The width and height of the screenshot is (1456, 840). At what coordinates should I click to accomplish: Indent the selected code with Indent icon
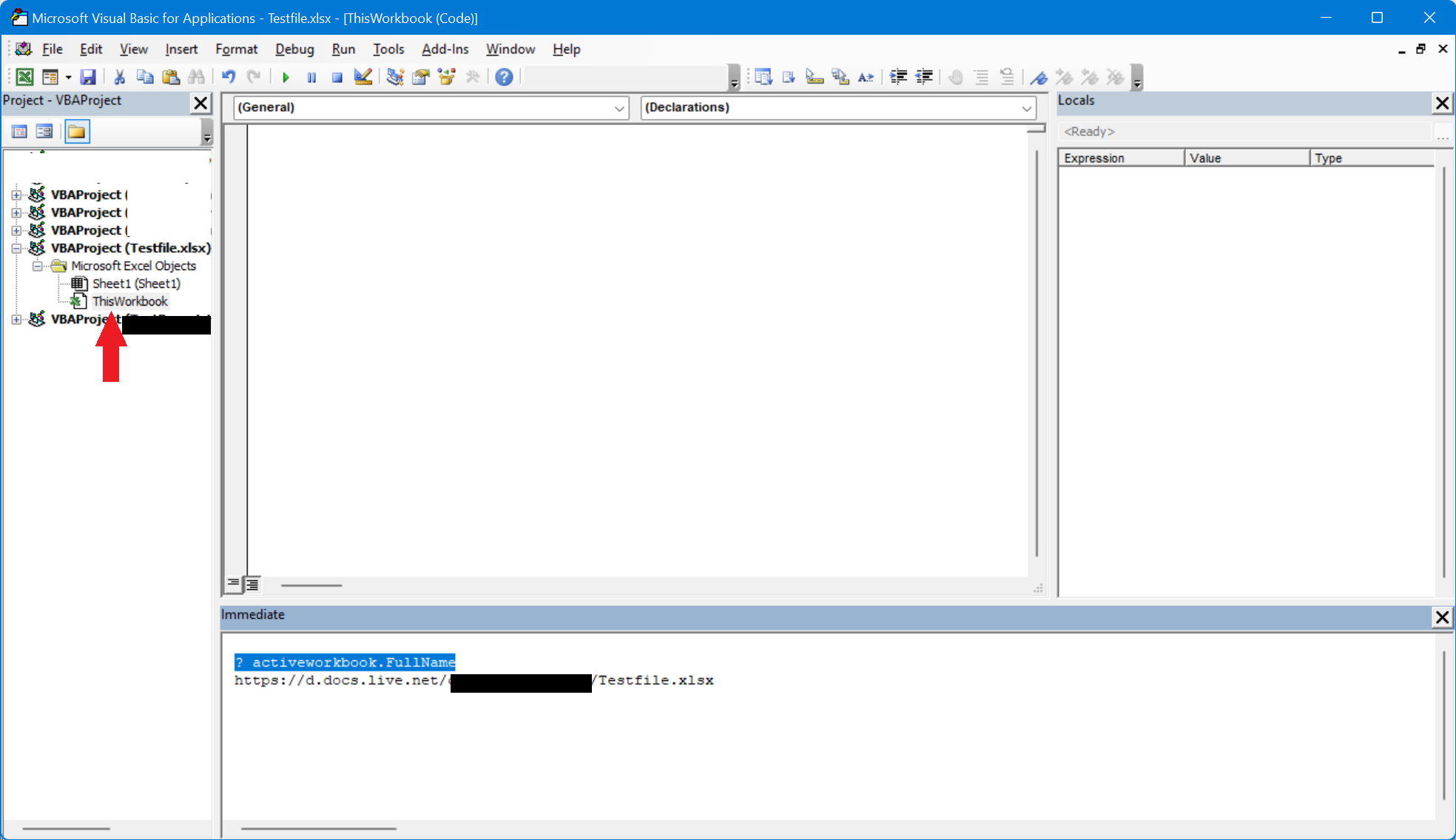(898, 77)
